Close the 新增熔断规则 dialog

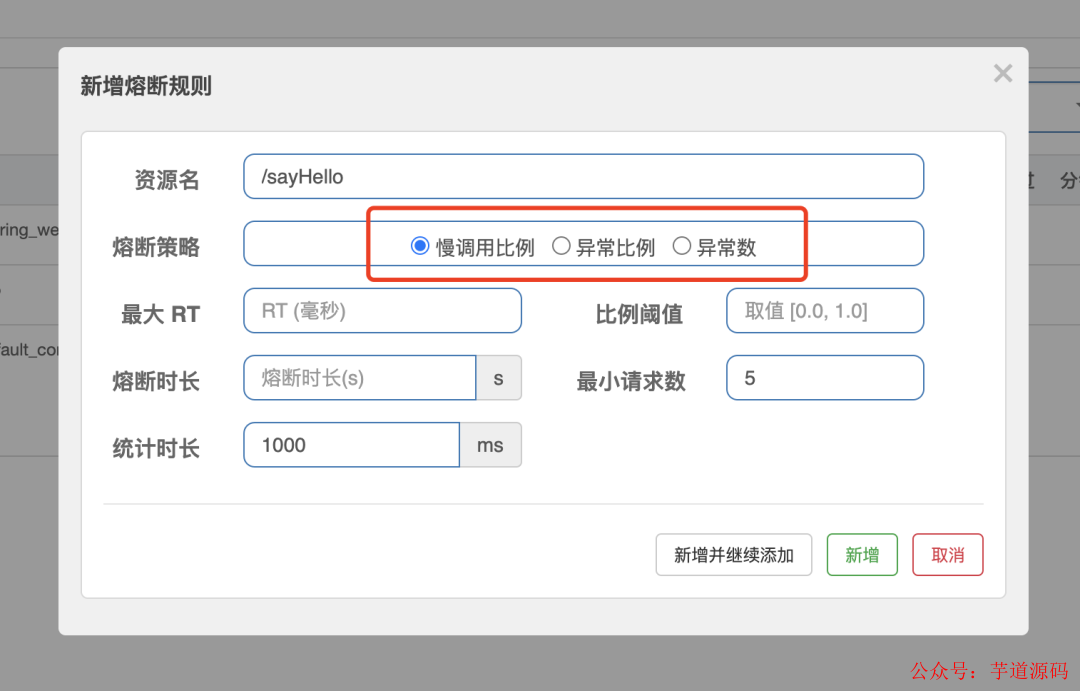[1003, 73]
